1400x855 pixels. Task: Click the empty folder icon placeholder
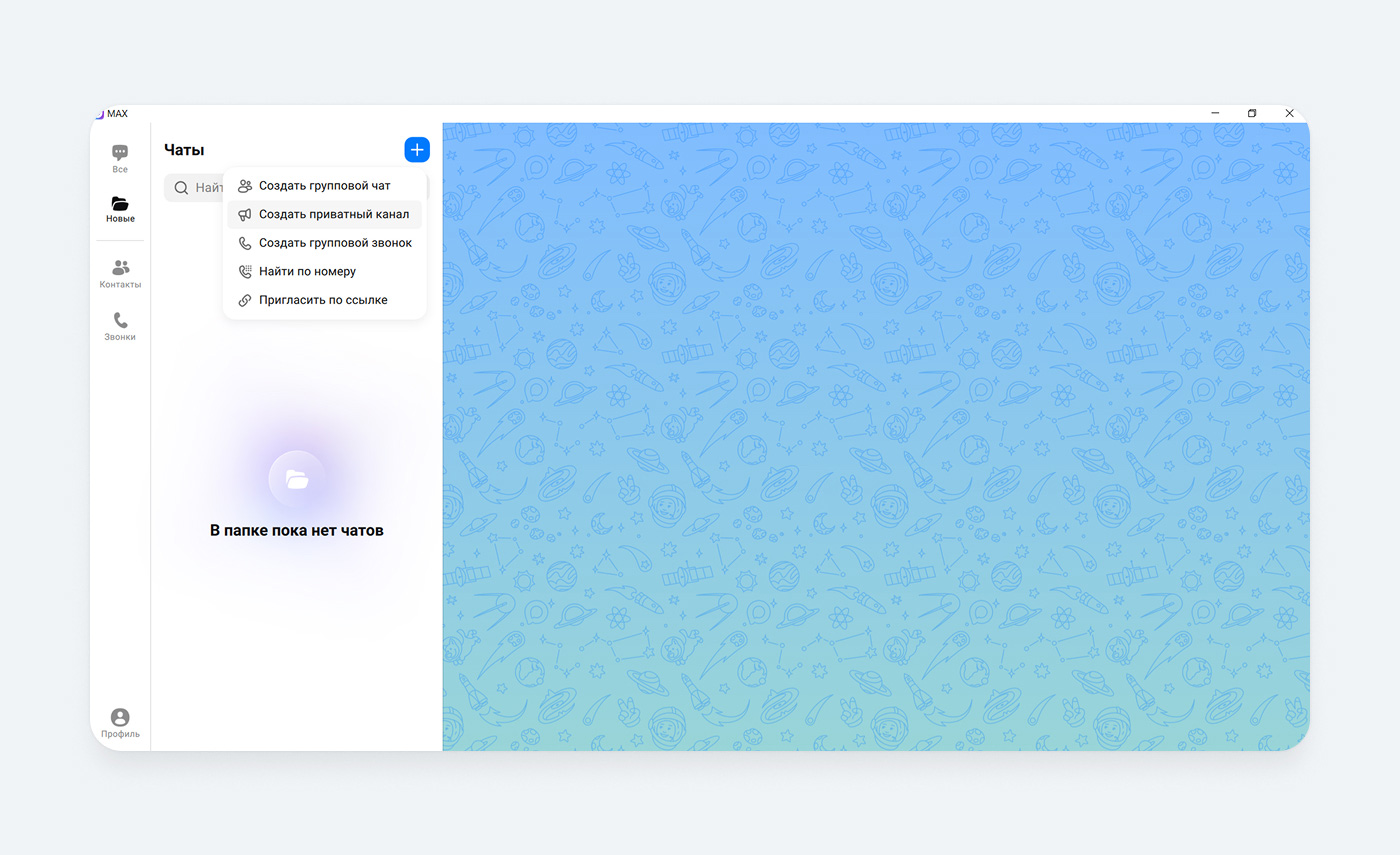(x=297, y=479)
